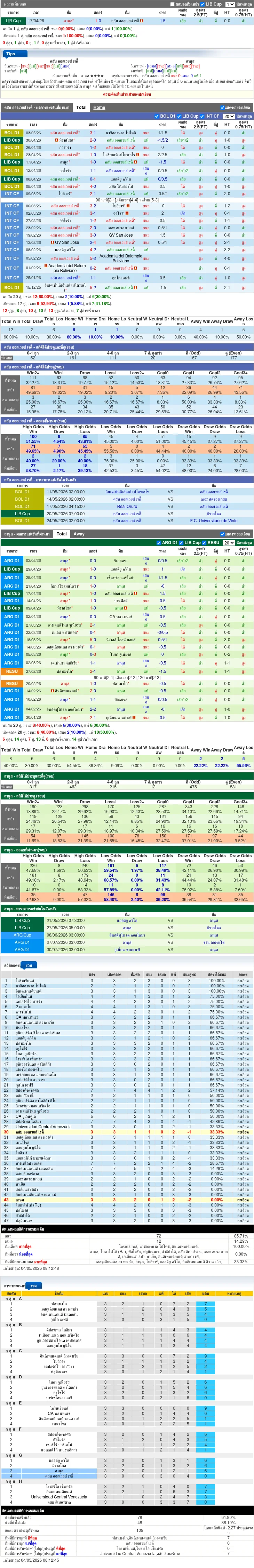This screenshot has height=1568, width=254.
Task: Open the F.C. Universitario de Vinto fixture link
Action: 214,521
